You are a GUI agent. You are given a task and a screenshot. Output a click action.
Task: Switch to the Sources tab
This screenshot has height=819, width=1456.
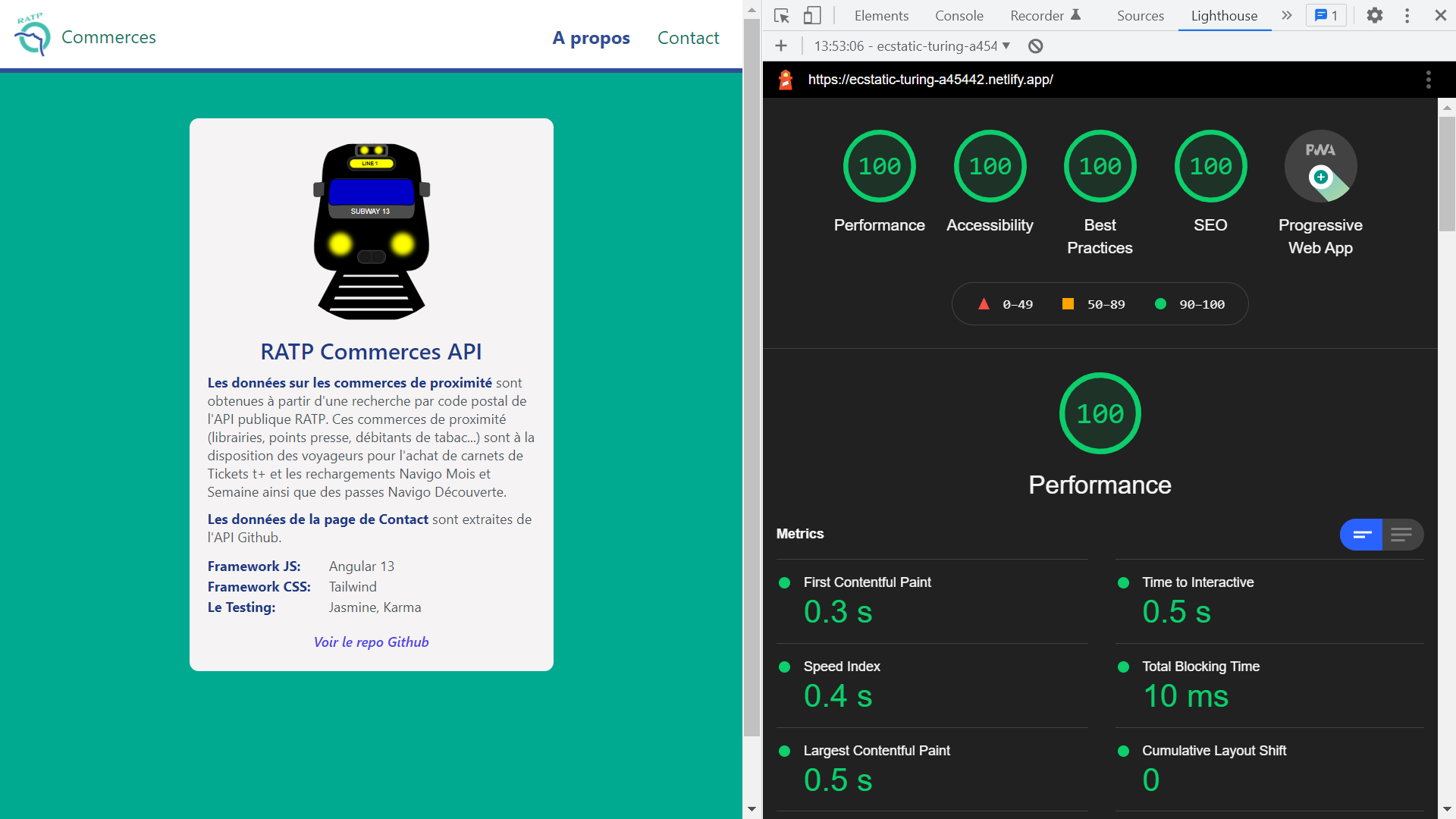click(1140, 15)
